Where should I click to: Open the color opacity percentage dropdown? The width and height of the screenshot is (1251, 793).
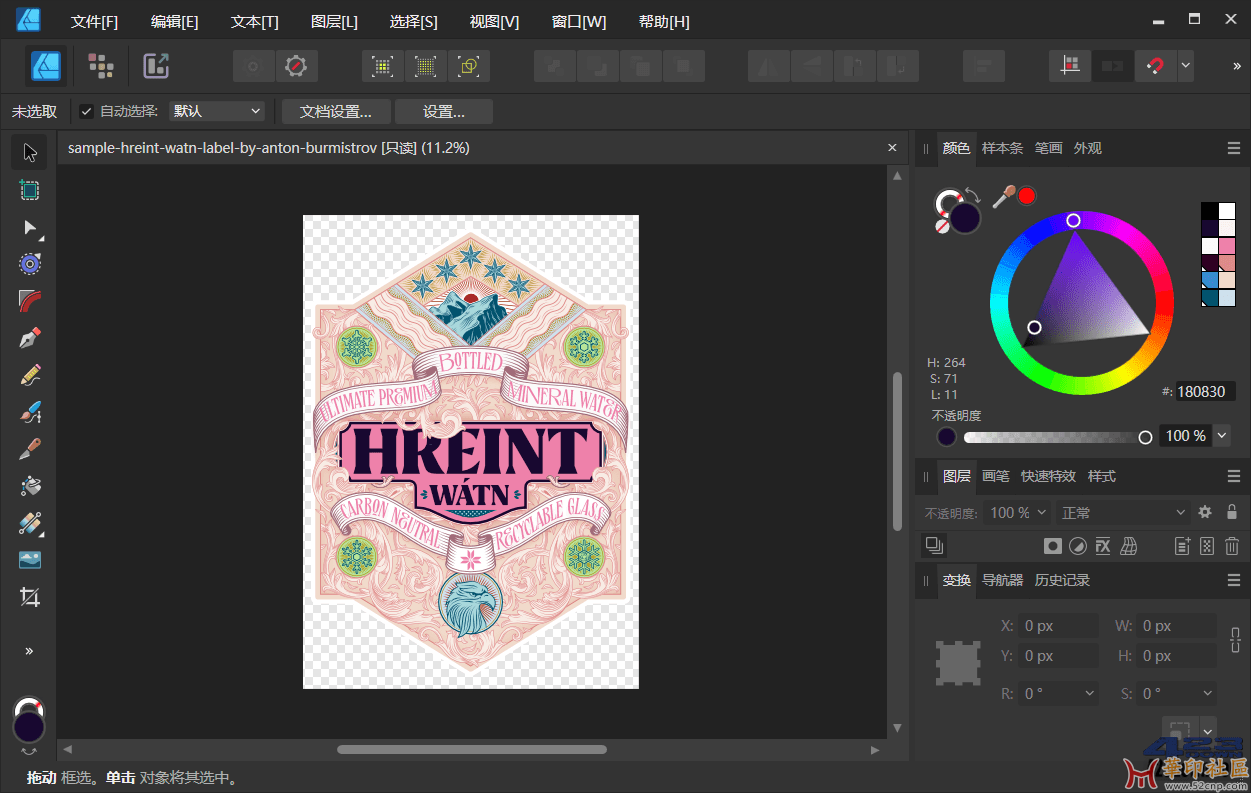(1222, 436)
